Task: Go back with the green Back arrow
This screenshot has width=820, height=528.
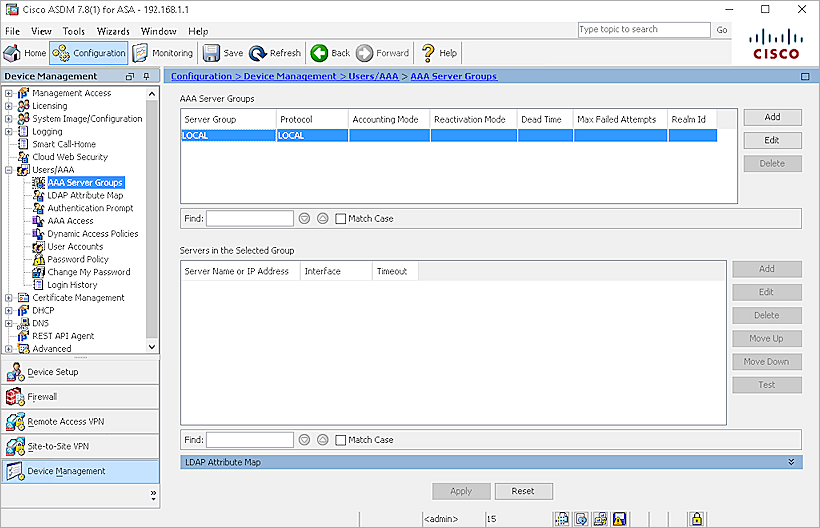Action: [319, 53]
